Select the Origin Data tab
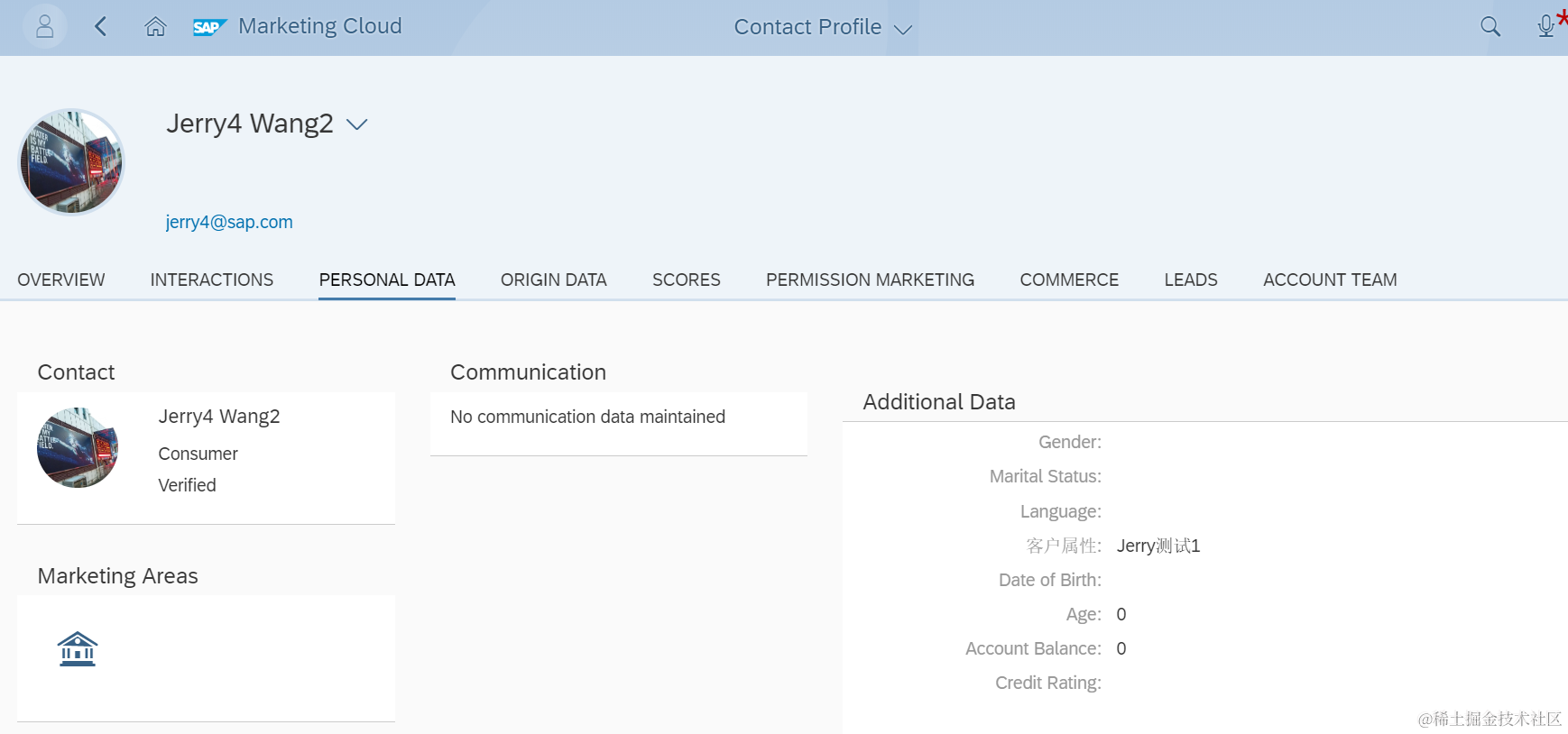This screenshot has height=734, width=1568. [x=554, y=280]
